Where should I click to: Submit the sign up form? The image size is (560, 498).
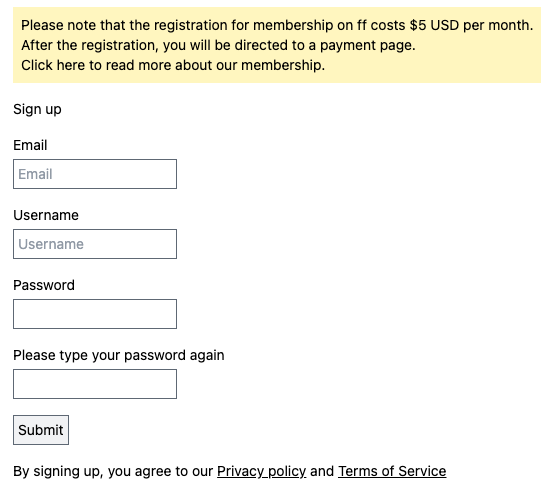[41, 430]
